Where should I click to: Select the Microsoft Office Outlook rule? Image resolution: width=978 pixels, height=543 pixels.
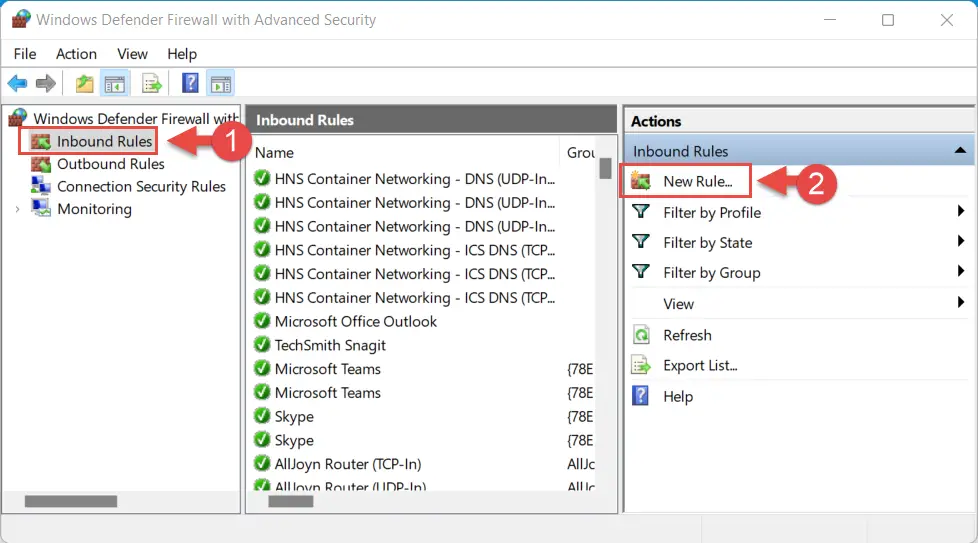[356, 322]
